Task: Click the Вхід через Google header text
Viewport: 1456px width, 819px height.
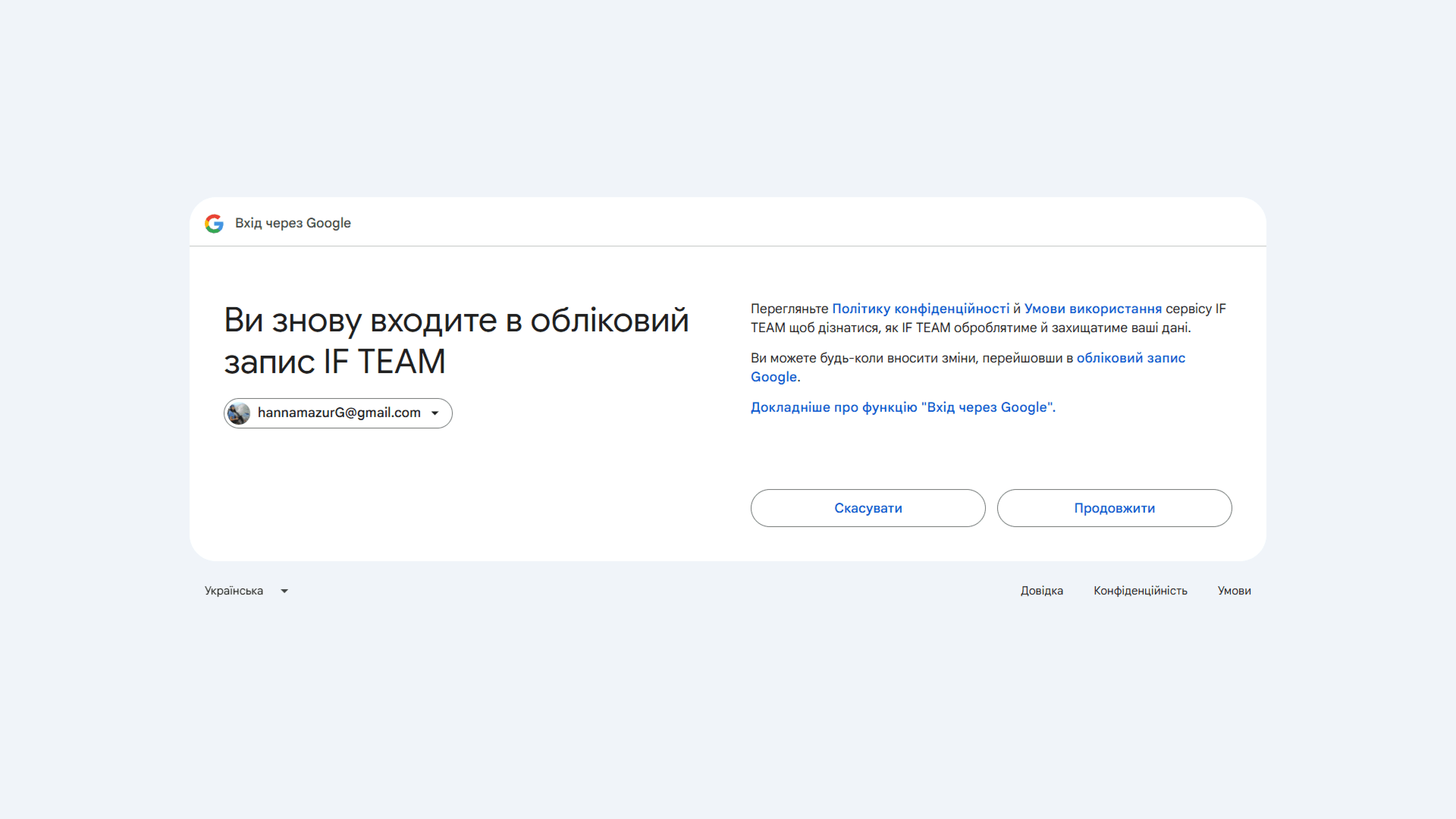Action: pyautogui.click(x=293, y=223)
